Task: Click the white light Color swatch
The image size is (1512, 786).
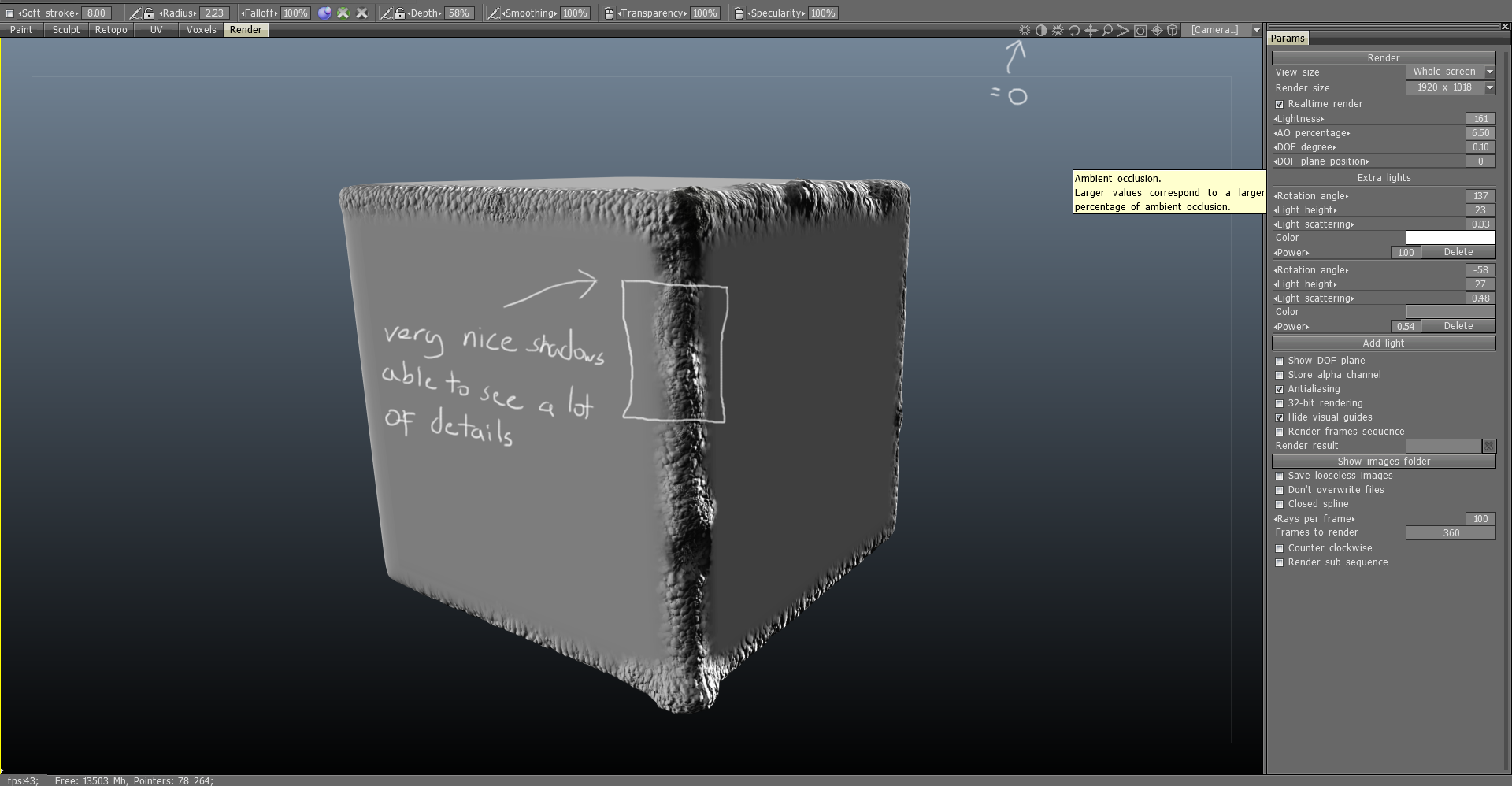Action: (x=1450, y=237)
